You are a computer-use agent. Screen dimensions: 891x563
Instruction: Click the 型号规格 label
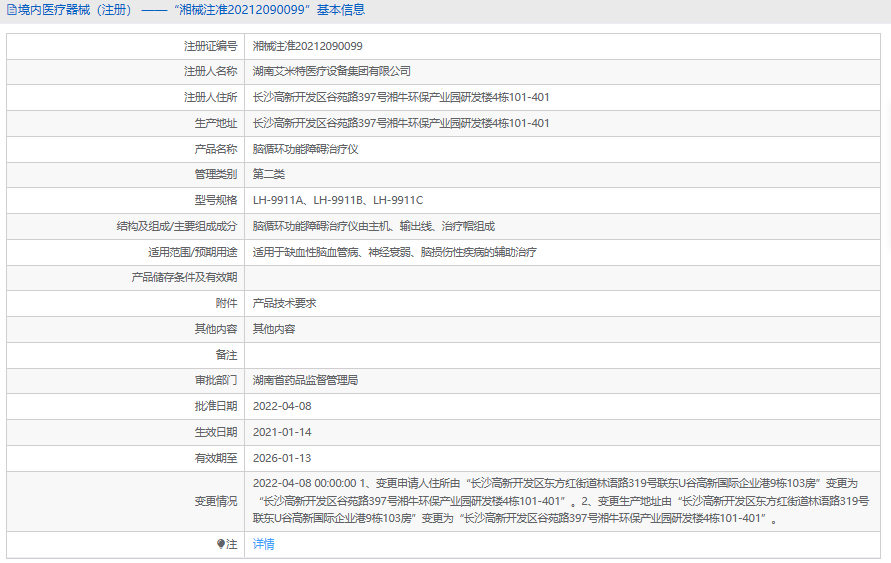point(216,200)
